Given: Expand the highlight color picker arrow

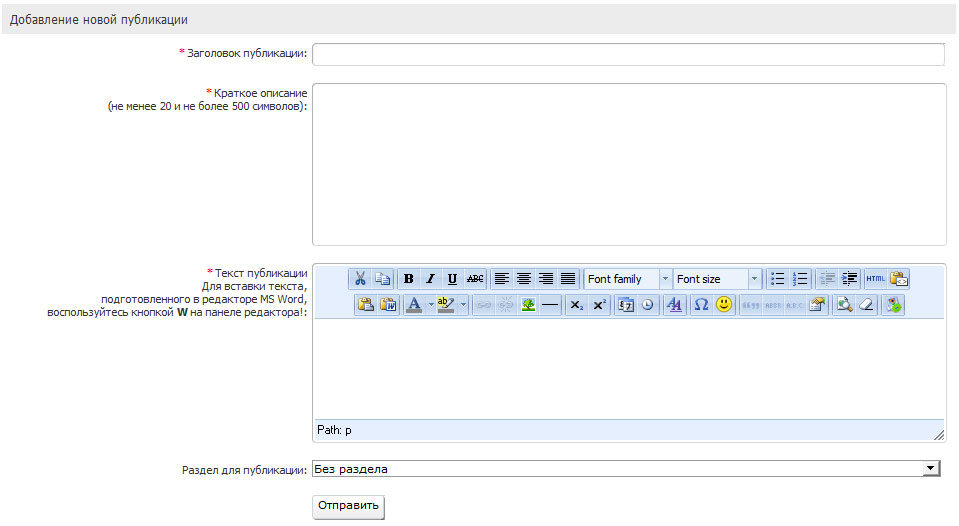Looking at the screenshot, I should pos(463,305).
